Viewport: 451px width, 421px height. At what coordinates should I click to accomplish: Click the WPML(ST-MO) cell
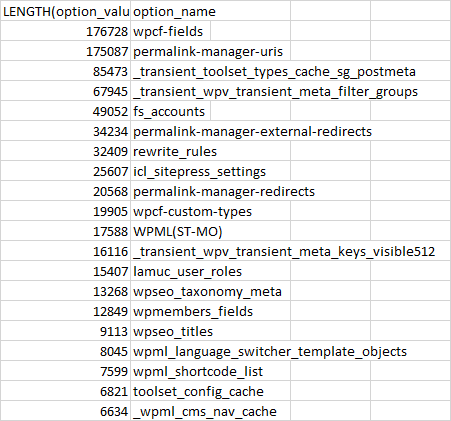210,231
